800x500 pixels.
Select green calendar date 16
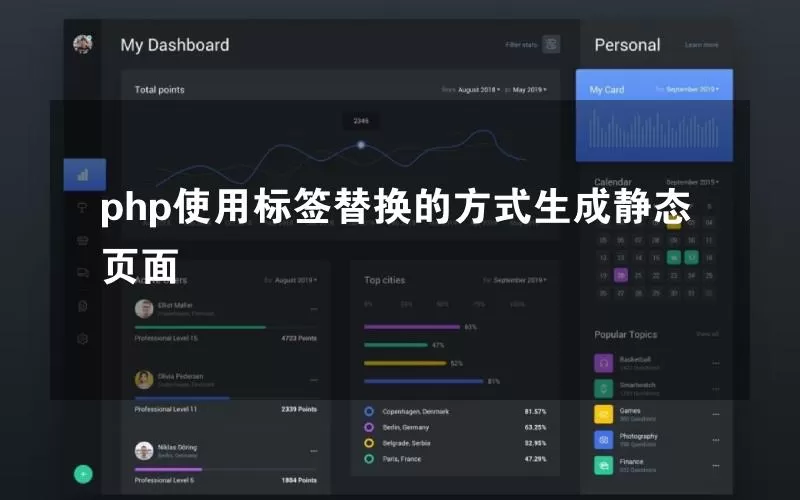pyautogui.click(x=673, y=258)
